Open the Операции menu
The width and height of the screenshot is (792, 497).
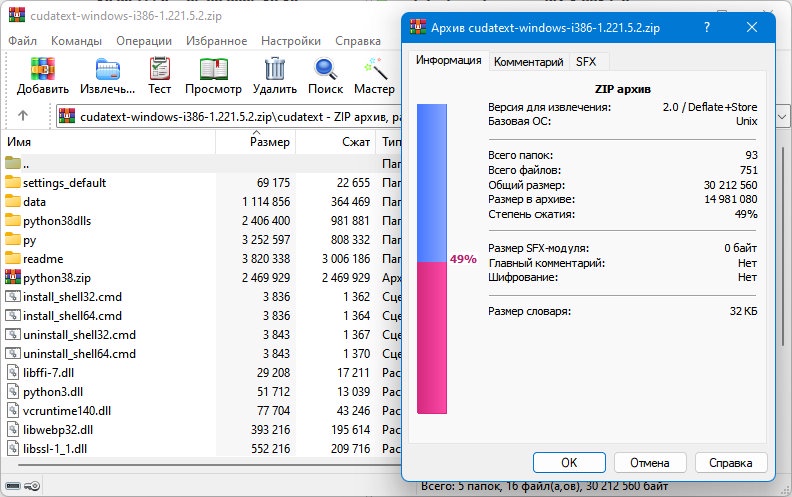tap(144, 41)
